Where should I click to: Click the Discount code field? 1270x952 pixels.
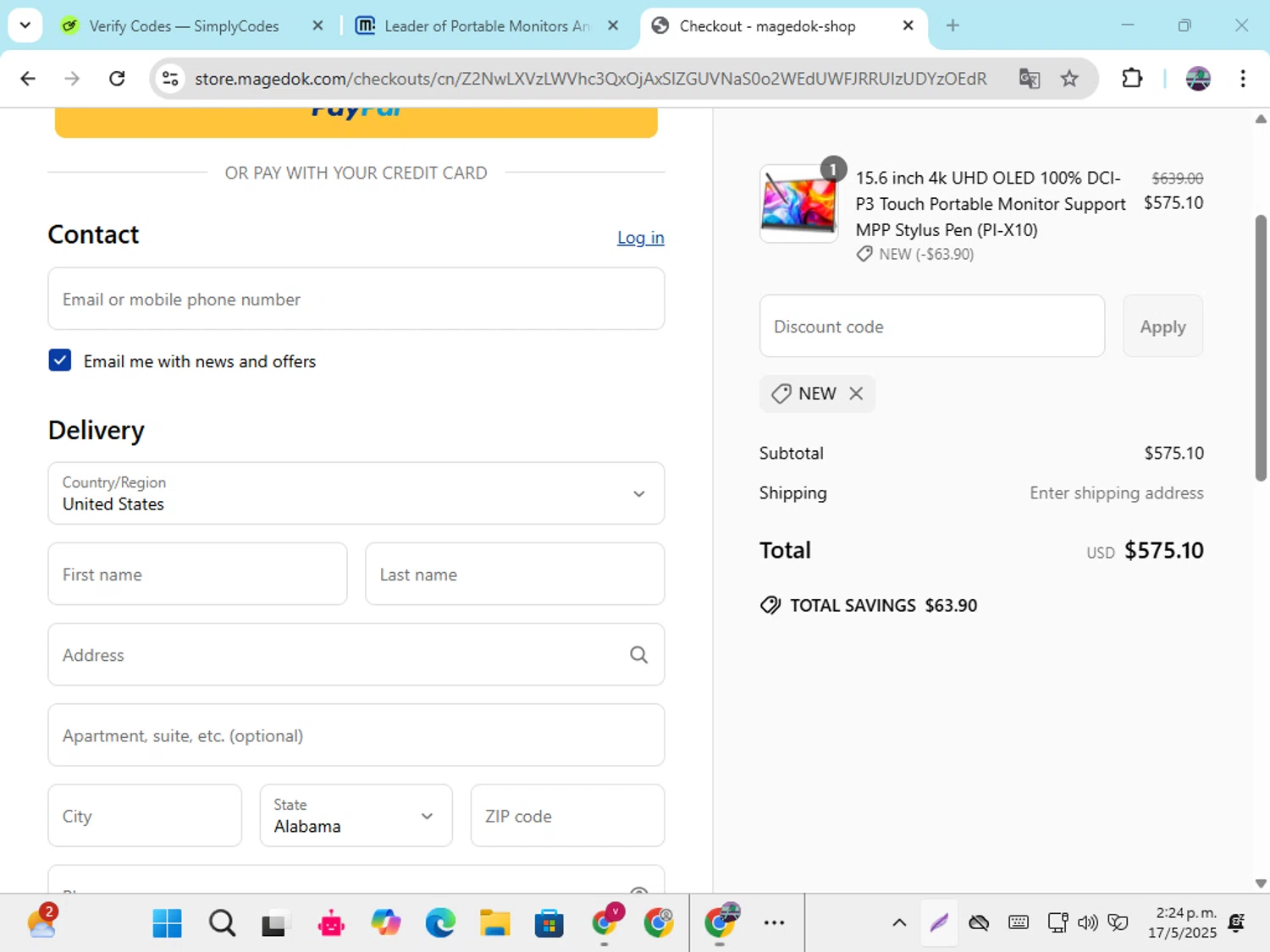coord(931,326)
